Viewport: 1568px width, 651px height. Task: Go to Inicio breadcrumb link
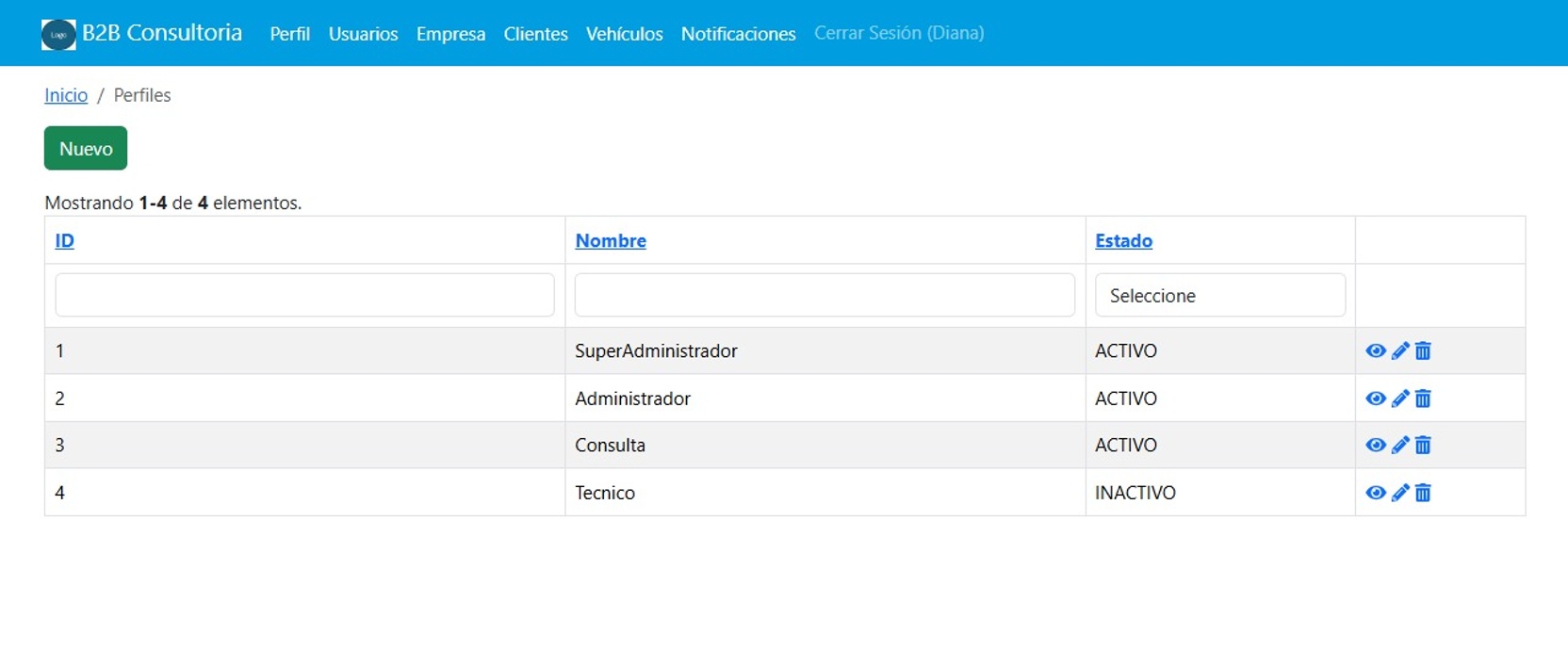[x=66, y=95]
